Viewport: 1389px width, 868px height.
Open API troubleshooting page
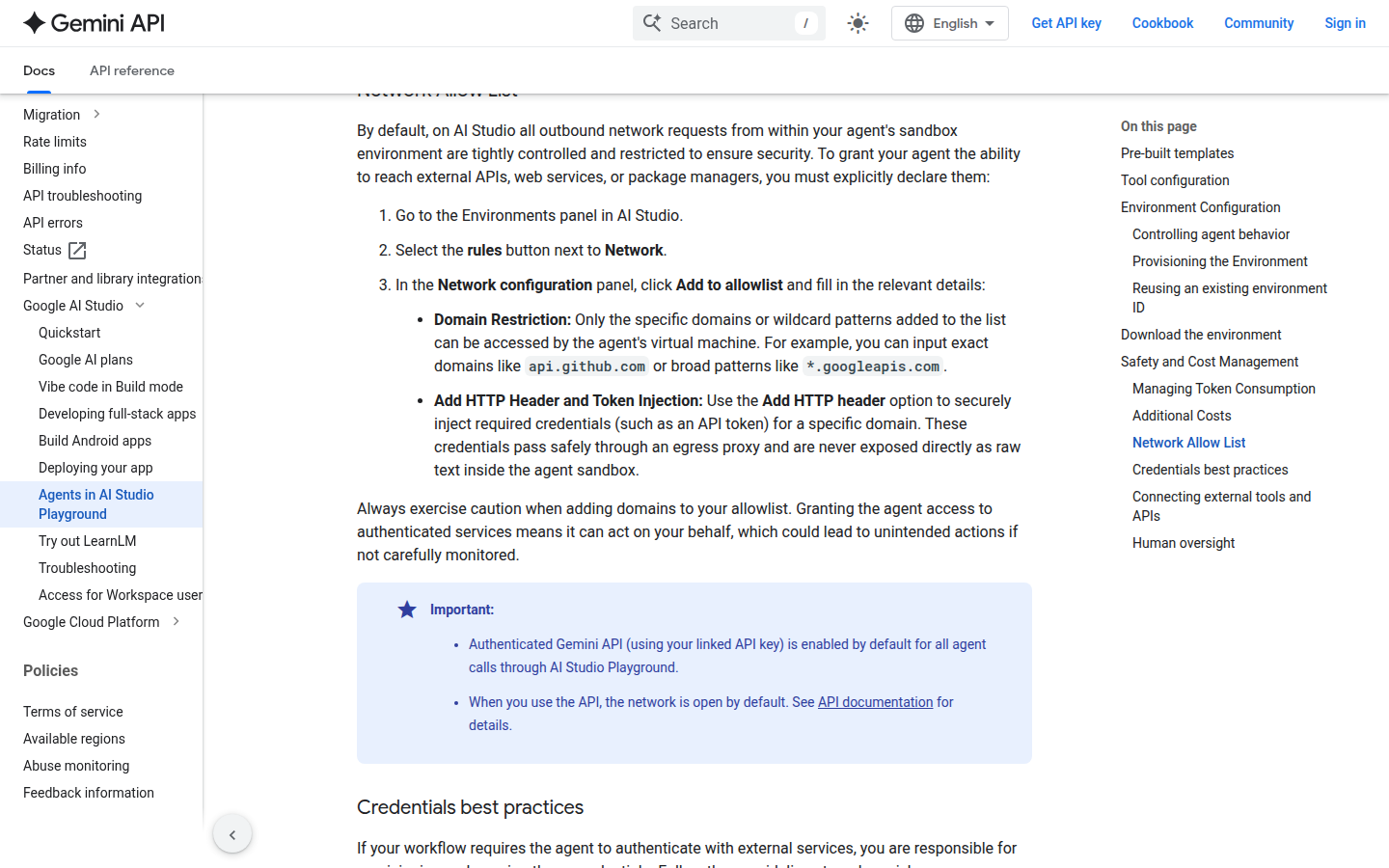[82, 196]
